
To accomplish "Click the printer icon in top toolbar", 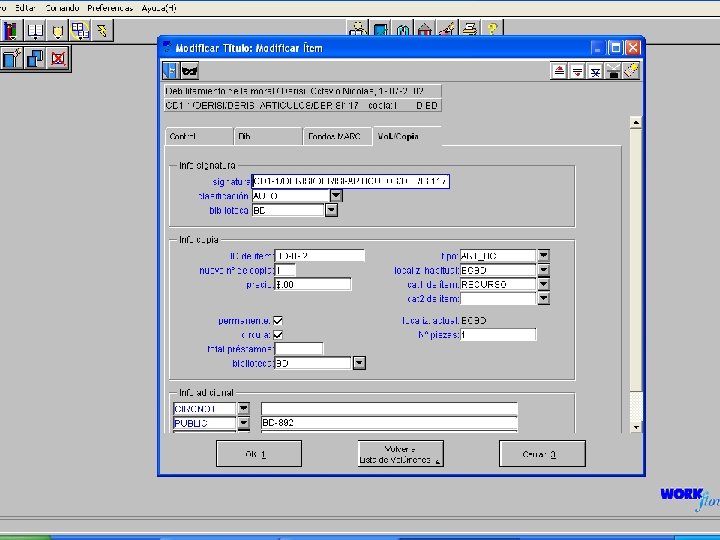I will point(469,29).
